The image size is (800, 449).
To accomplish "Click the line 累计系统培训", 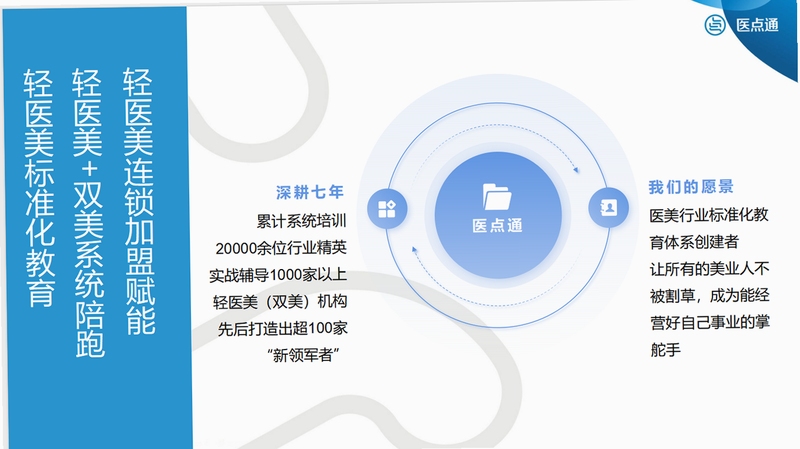I will 302,221.
